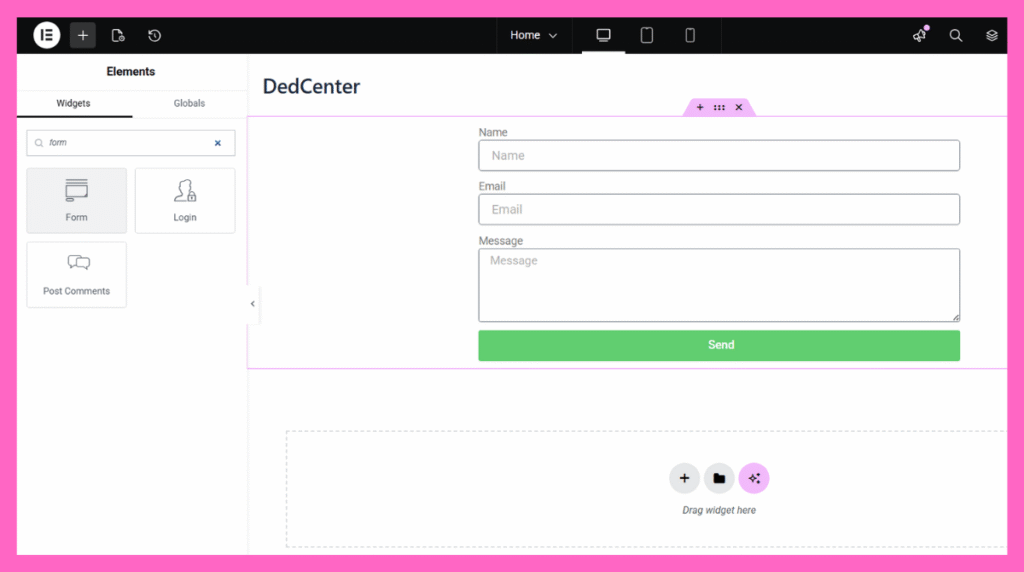Expand the Home page dropdown
The height and width of the screenshot is (572, 1024).
[x=533, y=35]
